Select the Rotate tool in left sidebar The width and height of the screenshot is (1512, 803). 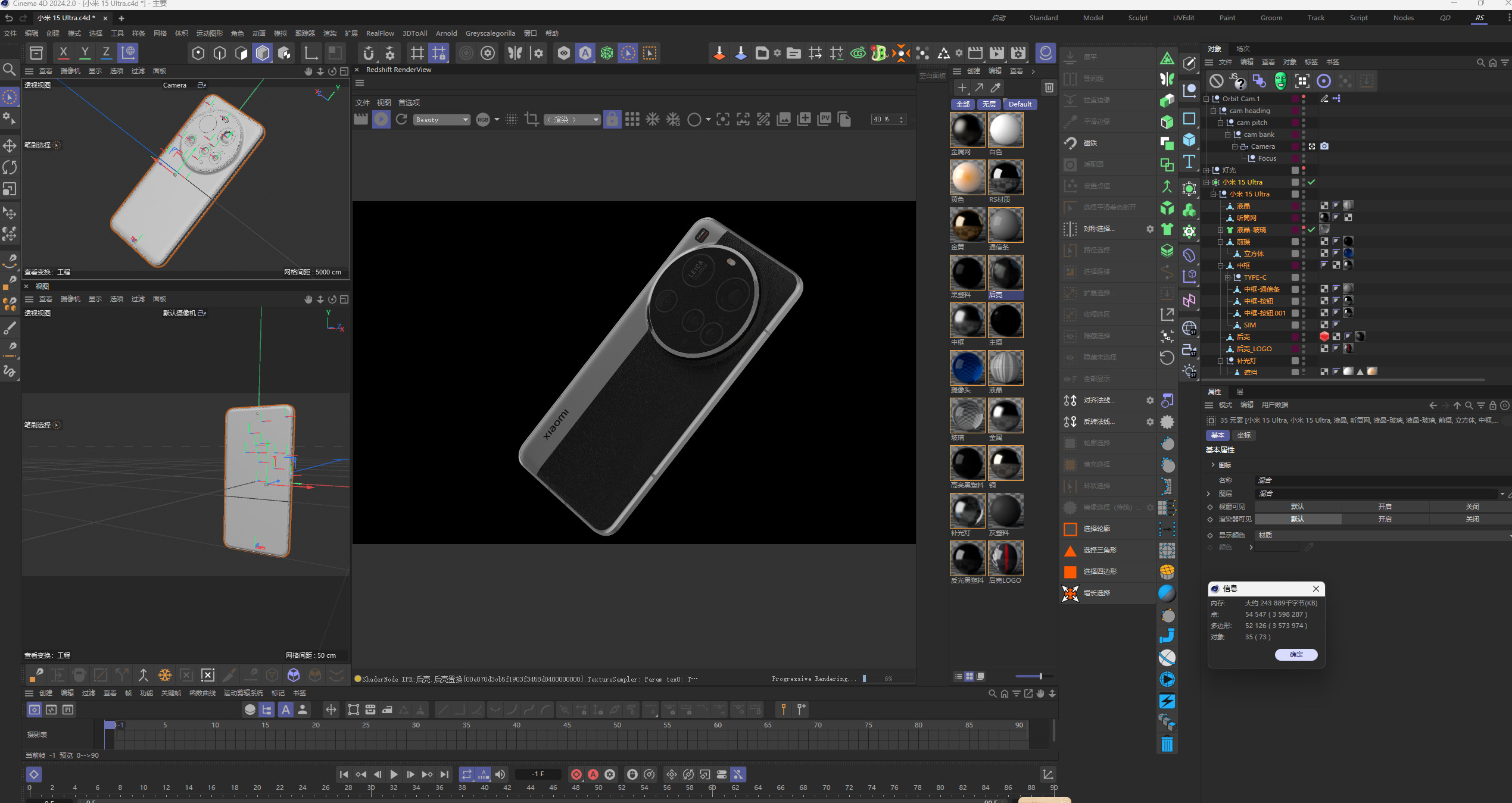(10, 167)
